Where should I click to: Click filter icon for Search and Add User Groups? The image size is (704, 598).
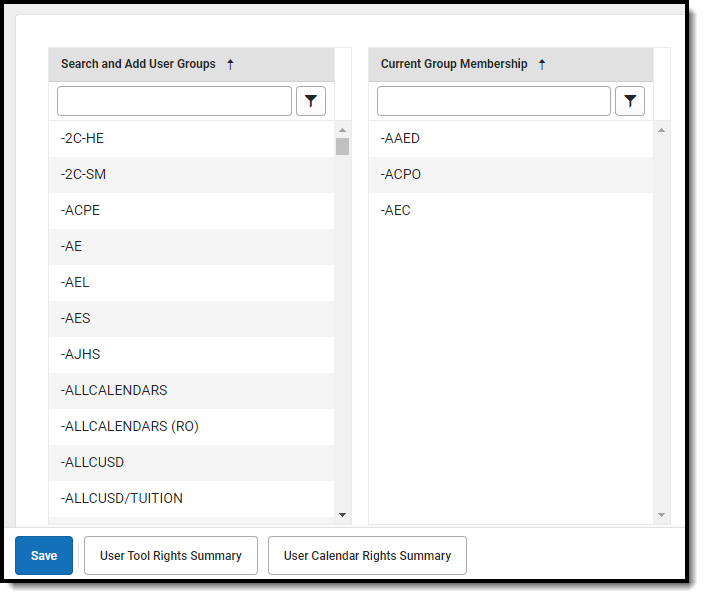click(x=311, y=101)
